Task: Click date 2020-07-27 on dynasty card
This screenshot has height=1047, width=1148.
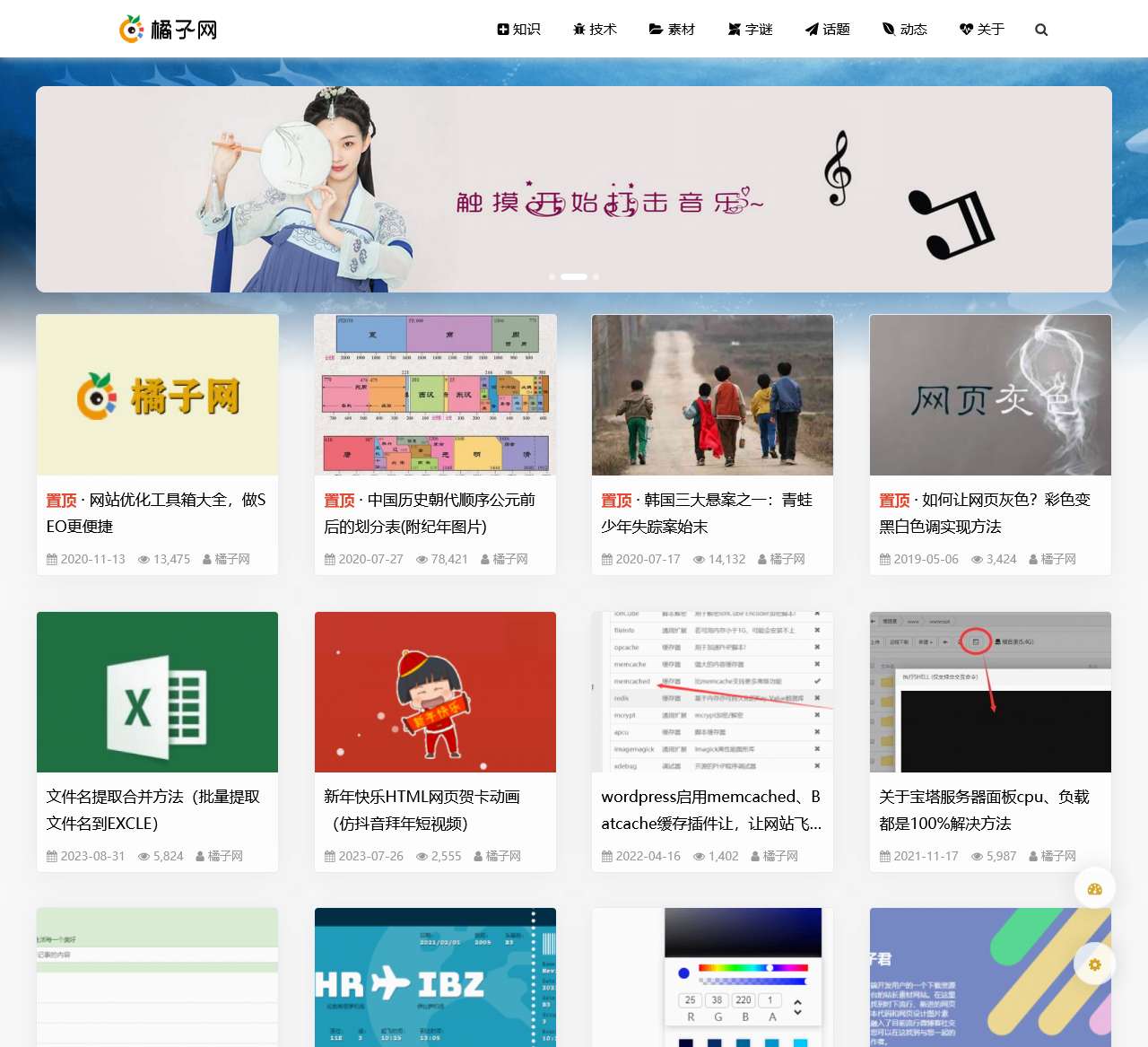Action: pos(370,559)
